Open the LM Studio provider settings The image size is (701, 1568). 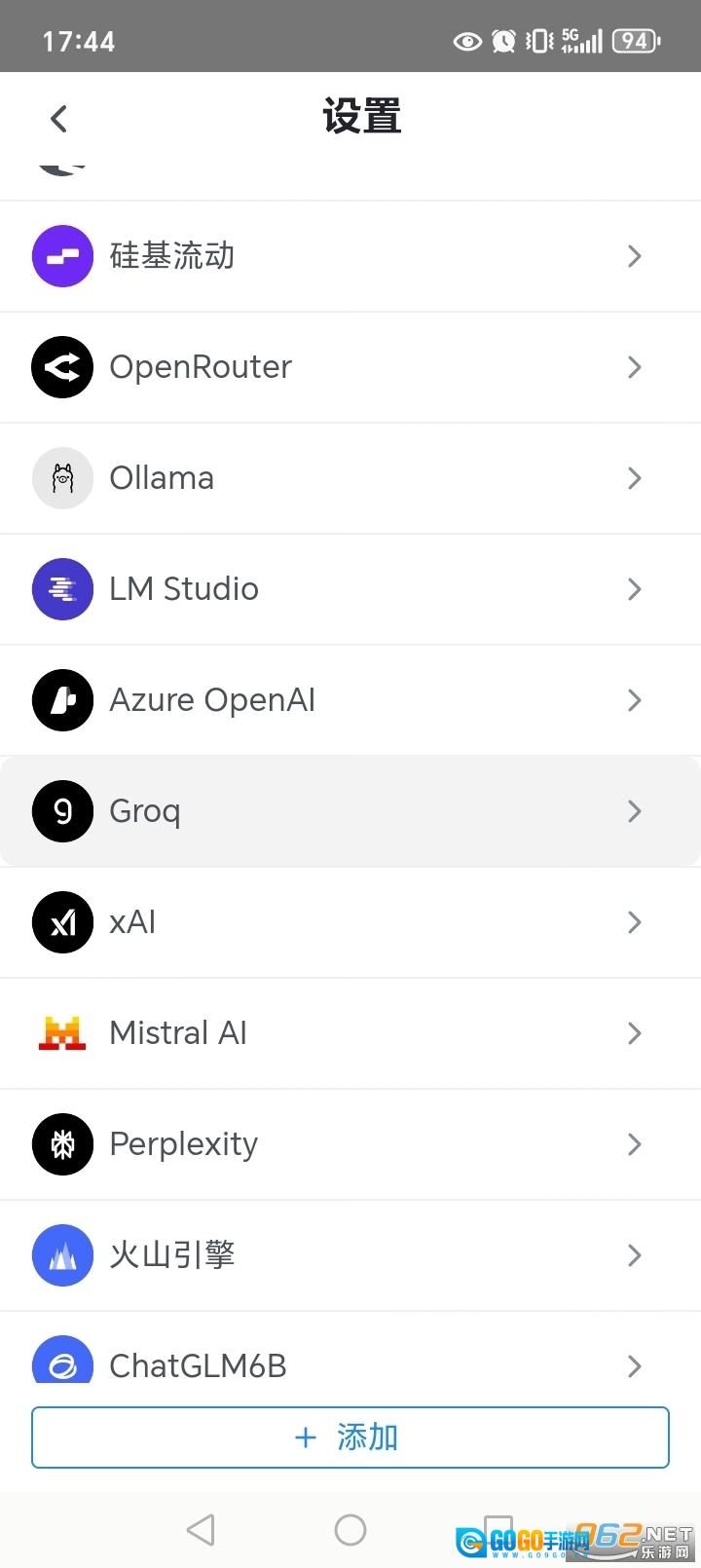point(350,589)
